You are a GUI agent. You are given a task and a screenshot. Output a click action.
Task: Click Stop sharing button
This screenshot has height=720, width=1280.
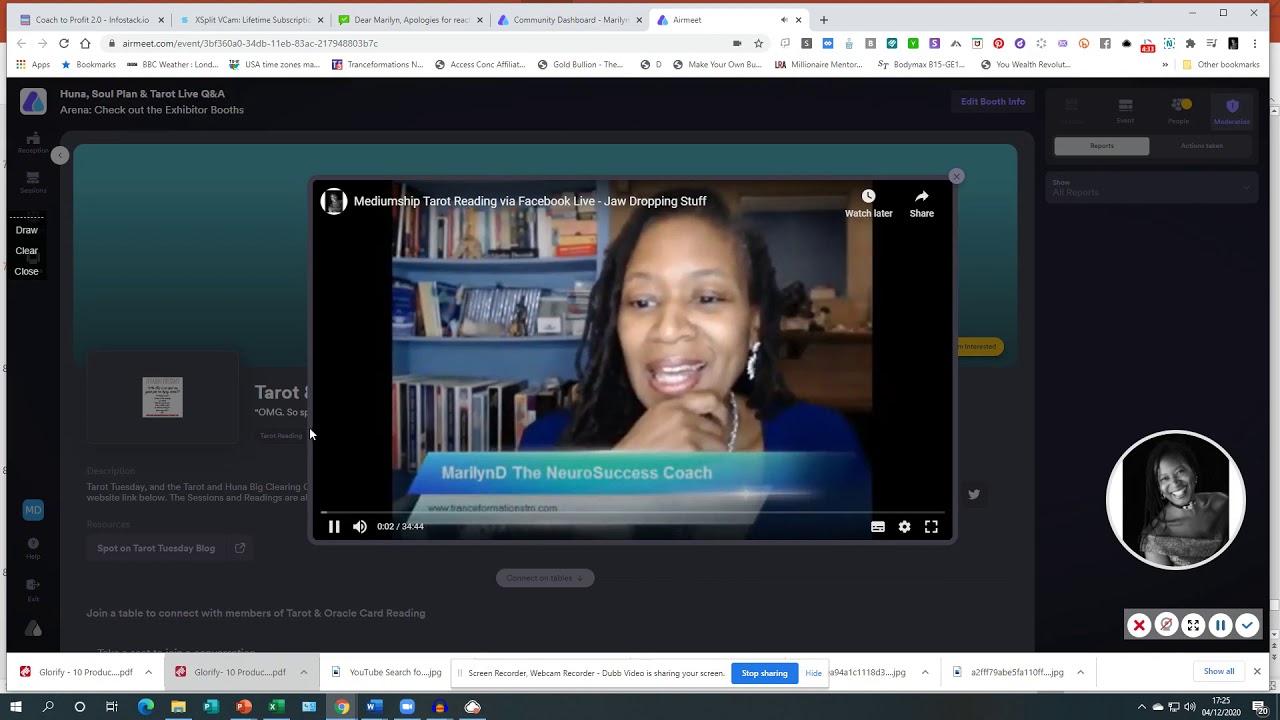tap(764, 673)
